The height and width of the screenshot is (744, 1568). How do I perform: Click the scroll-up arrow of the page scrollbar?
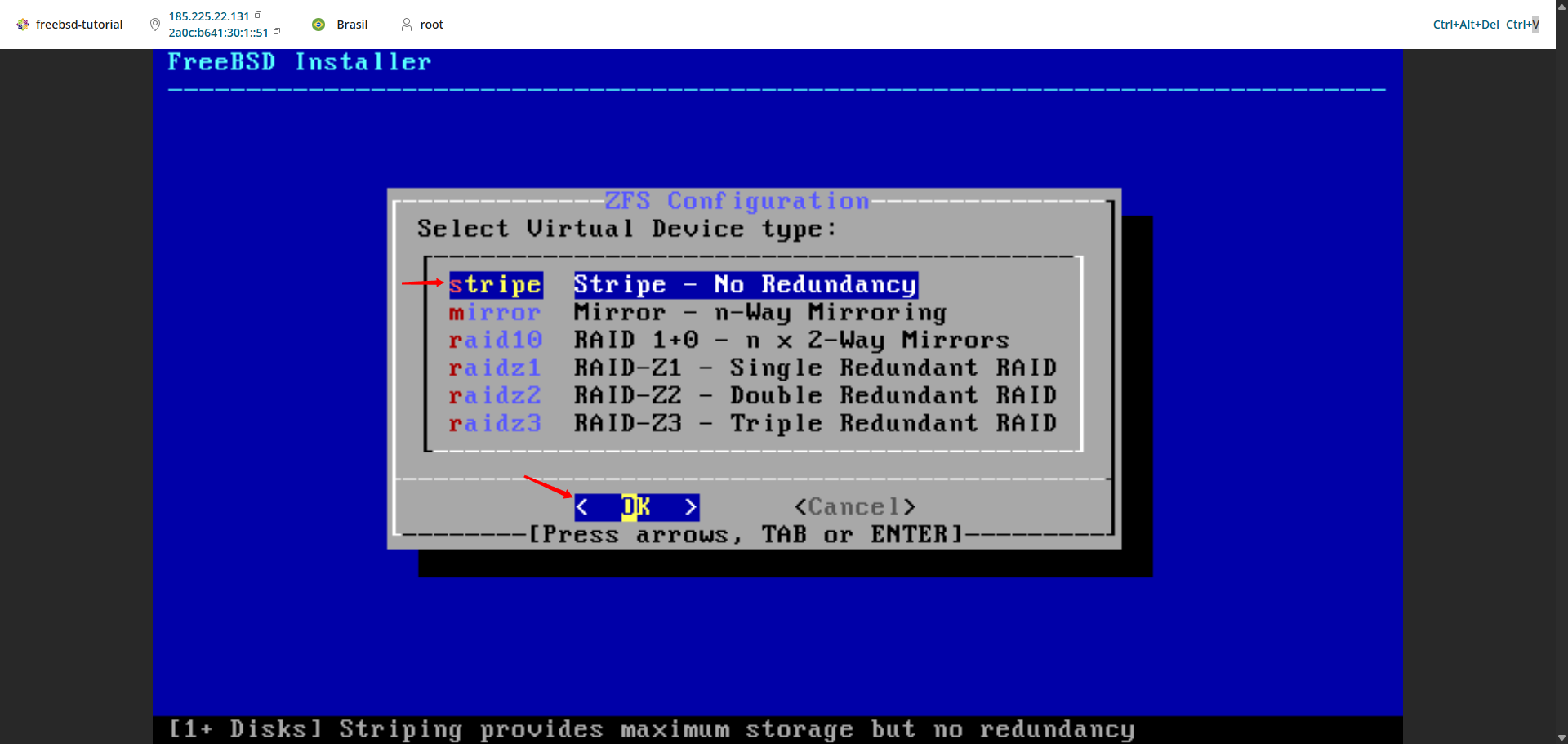1561,7
